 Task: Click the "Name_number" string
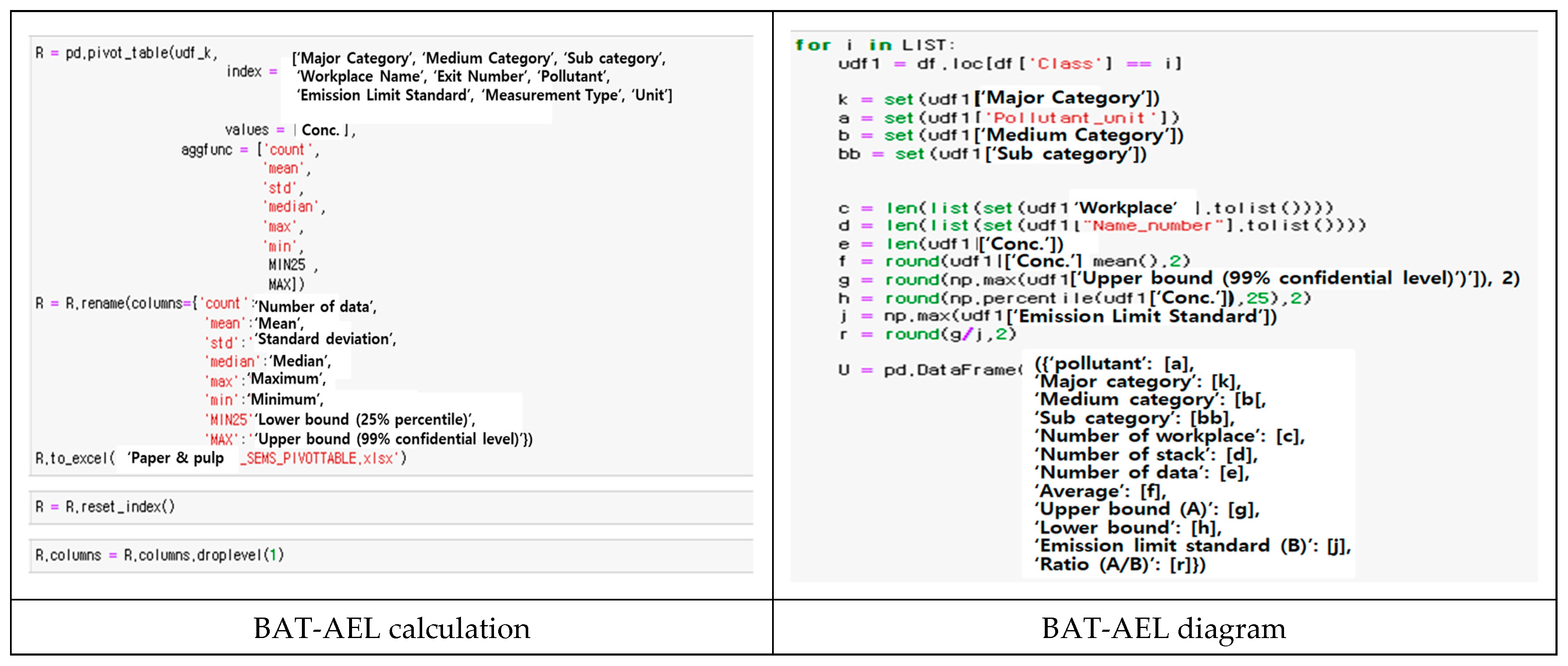1152,226
